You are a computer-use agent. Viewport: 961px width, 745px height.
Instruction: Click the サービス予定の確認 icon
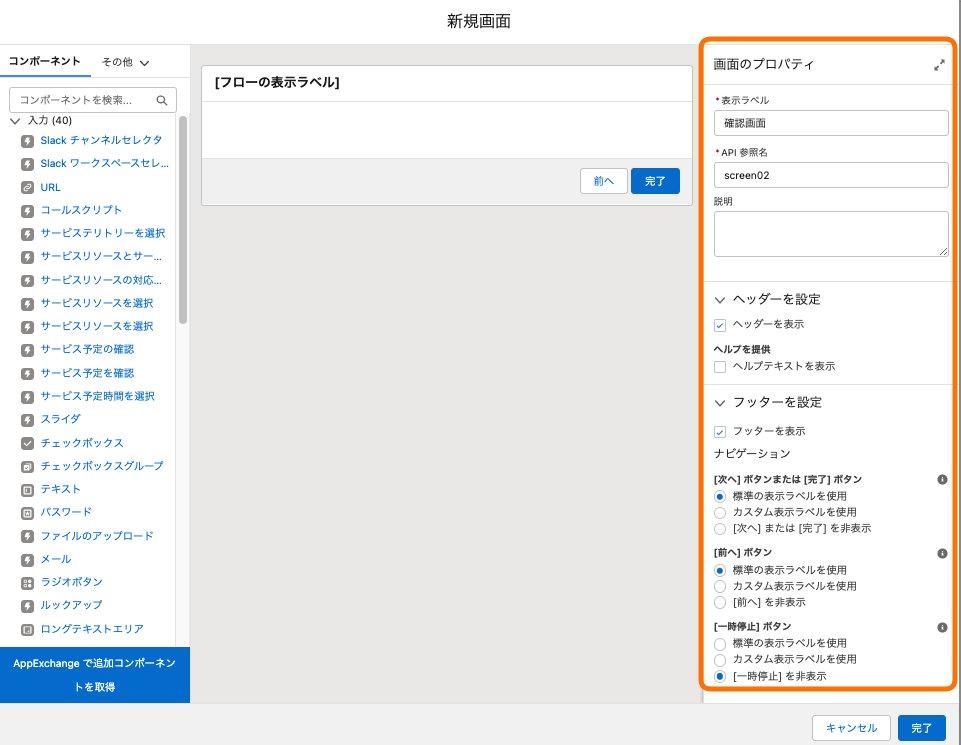(27, 350)
